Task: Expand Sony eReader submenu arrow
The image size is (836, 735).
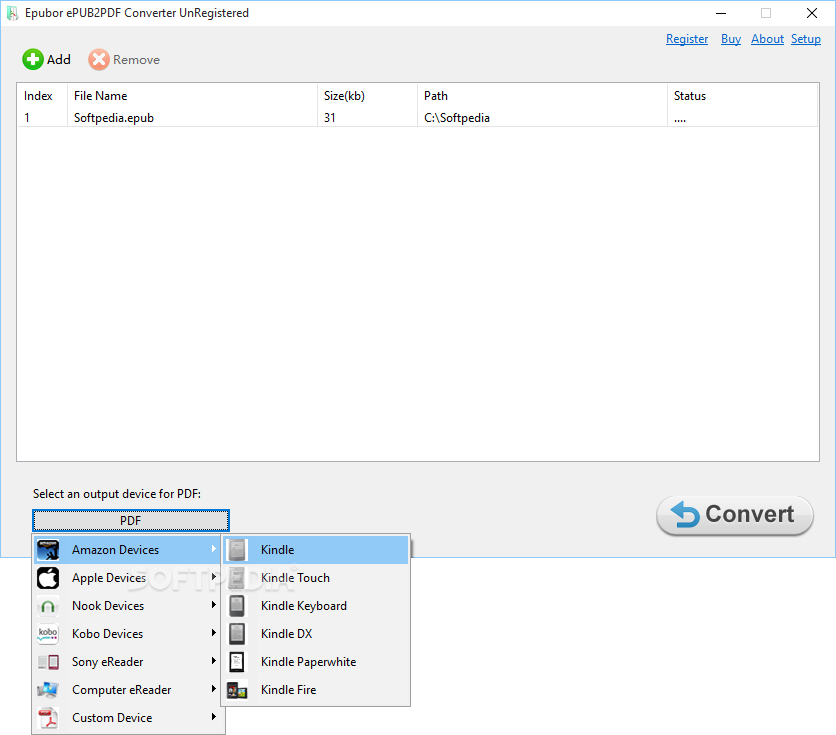Action: click(213, 661)
